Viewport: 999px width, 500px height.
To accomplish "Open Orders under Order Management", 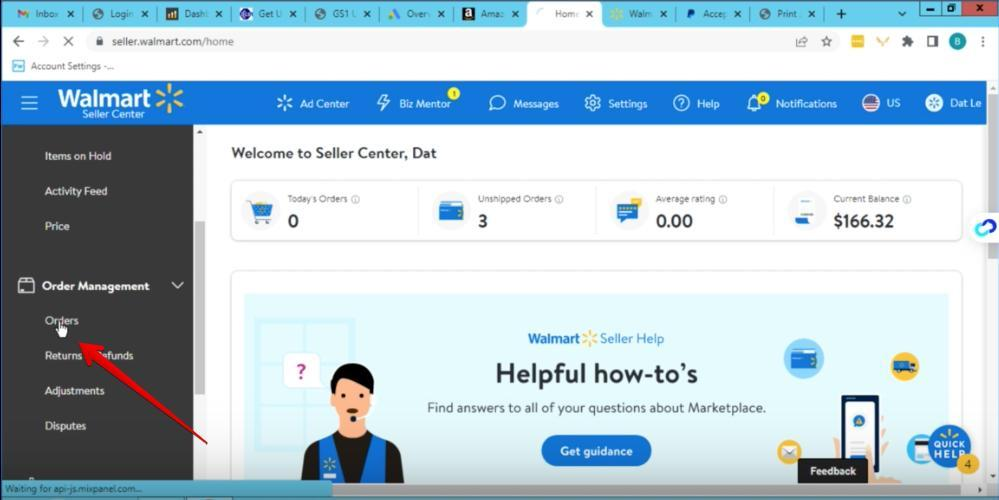I will (62, 320).
